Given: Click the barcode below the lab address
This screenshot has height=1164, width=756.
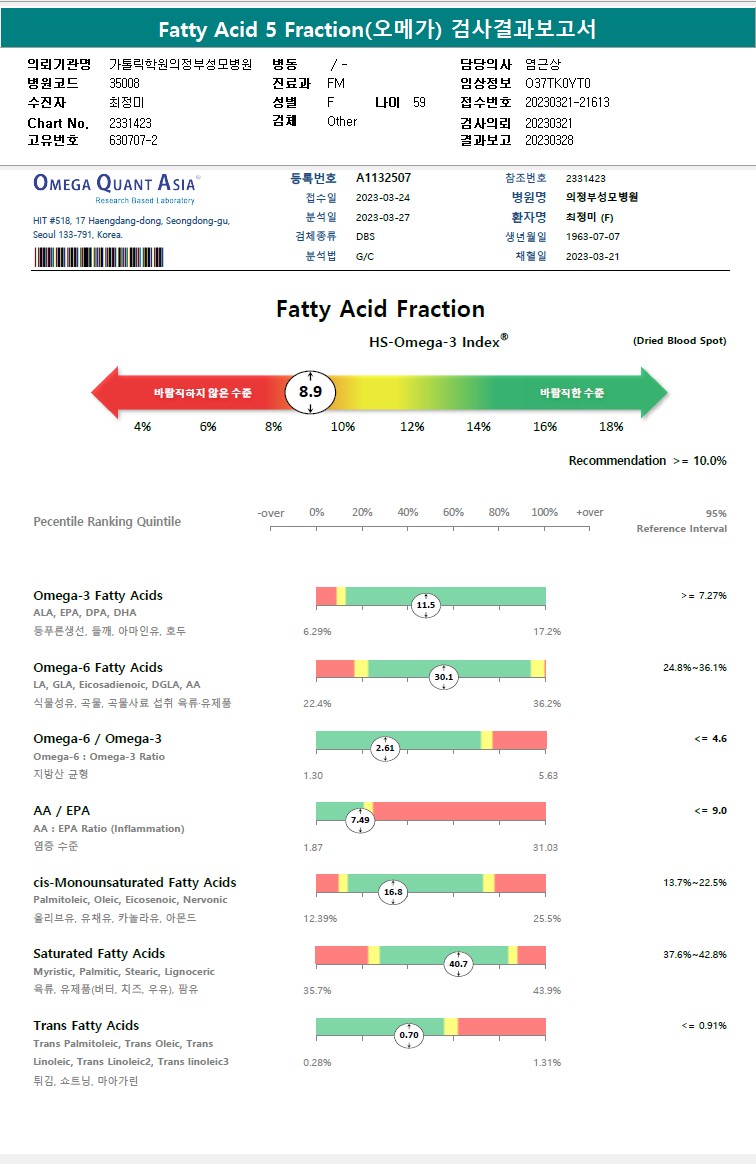Looking at the screenshot, I should point(99,256).
